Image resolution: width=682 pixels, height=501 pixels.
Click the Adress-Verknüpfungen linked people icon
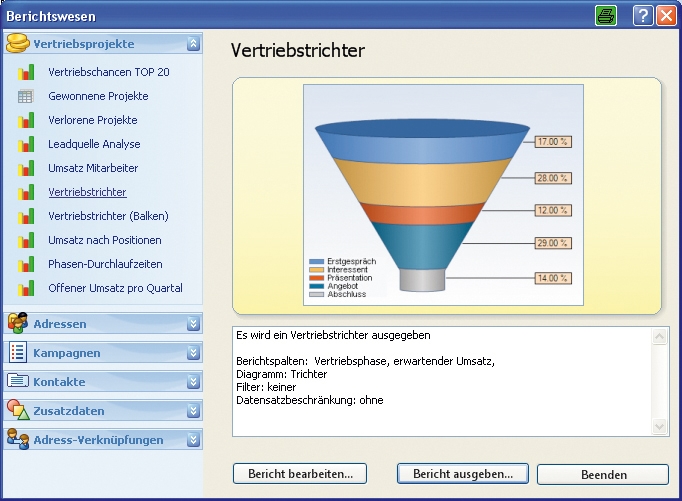(x=18, y=439)
